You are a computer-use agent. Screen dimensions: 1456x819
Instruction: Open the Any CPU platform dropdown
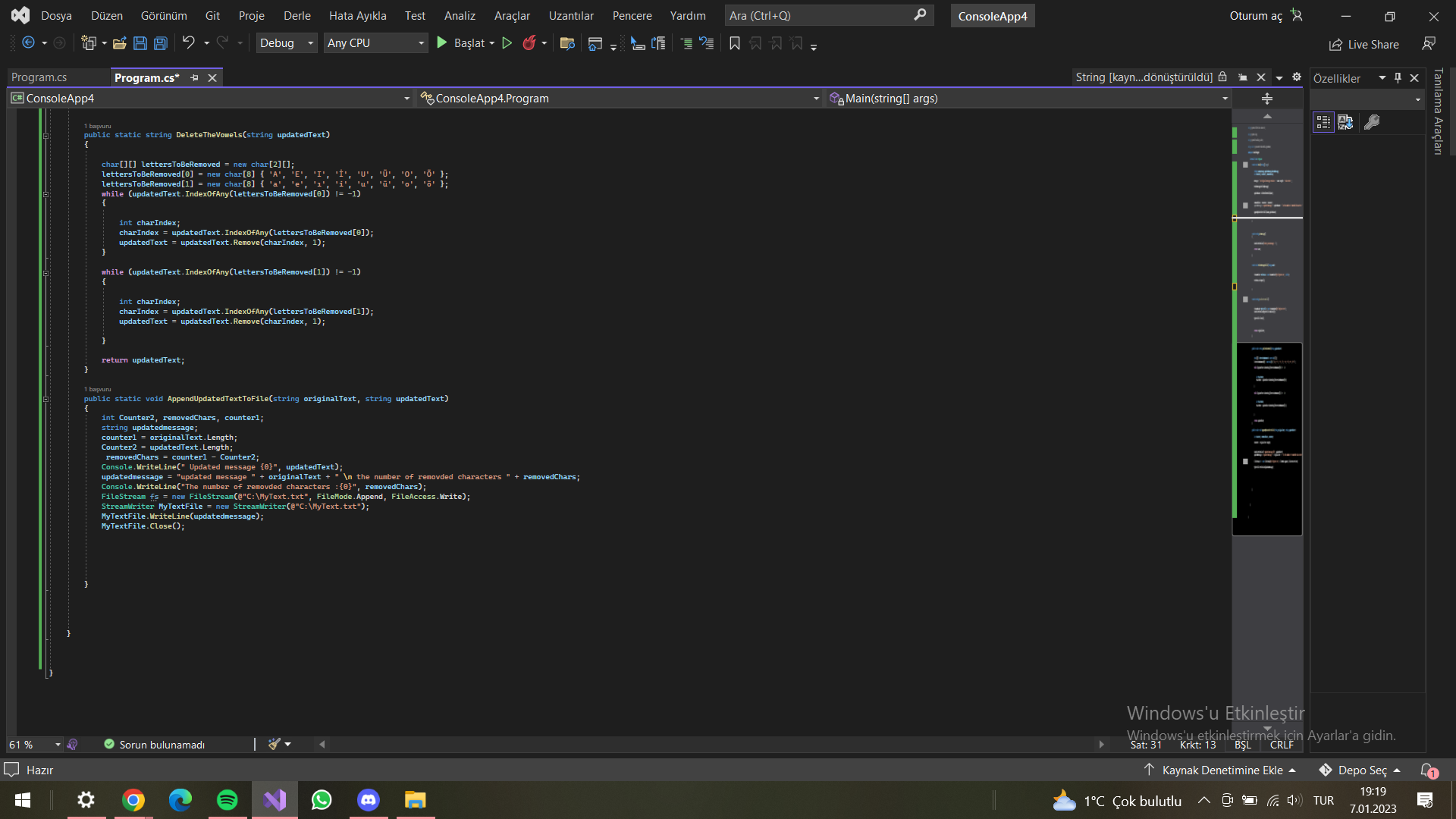tap(375, 43)
